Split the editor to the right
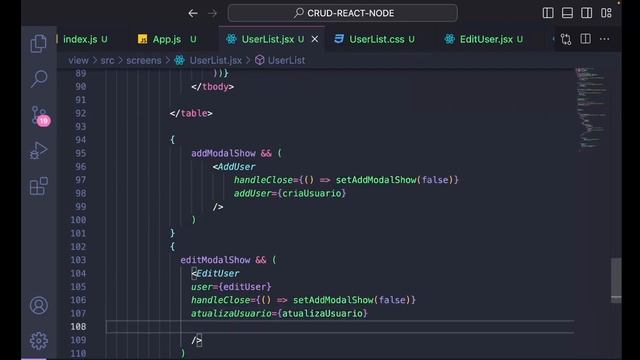 (x=585, y=39)
